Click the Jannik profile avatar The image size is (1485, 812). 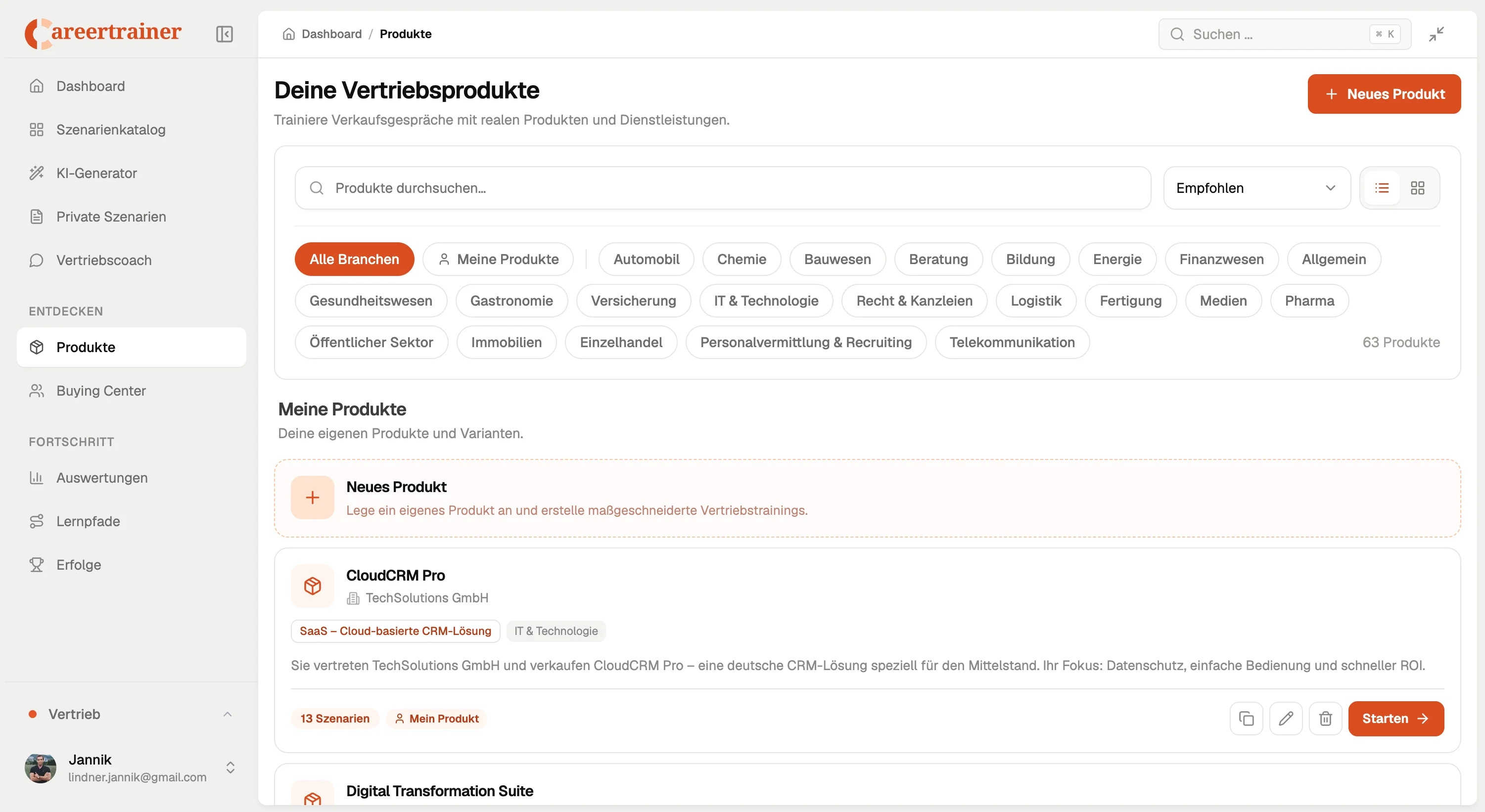click(x=41, y=767)
